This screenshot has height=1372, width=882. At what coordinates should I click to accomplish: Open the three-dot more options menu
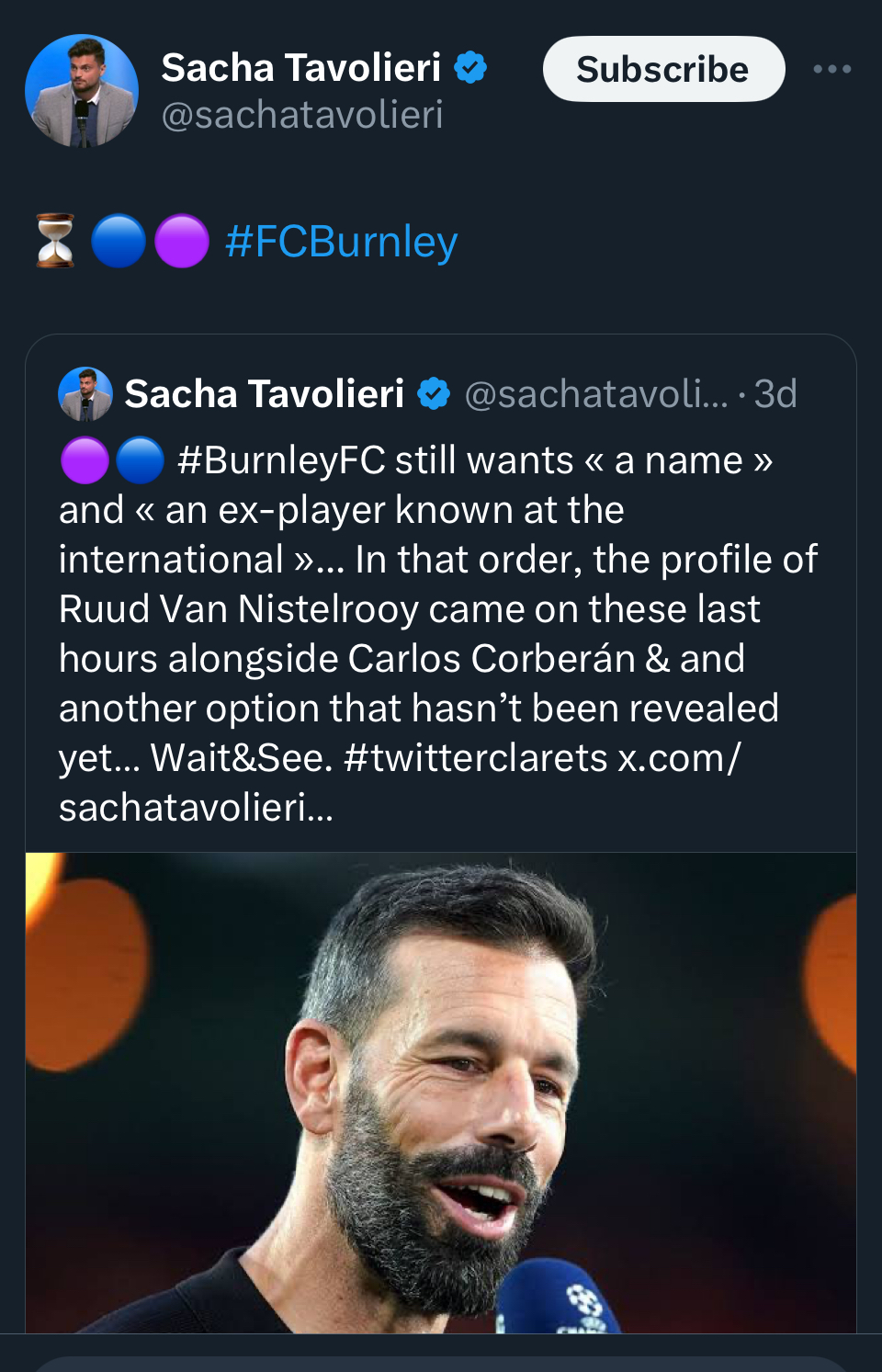tap(831, 69)
